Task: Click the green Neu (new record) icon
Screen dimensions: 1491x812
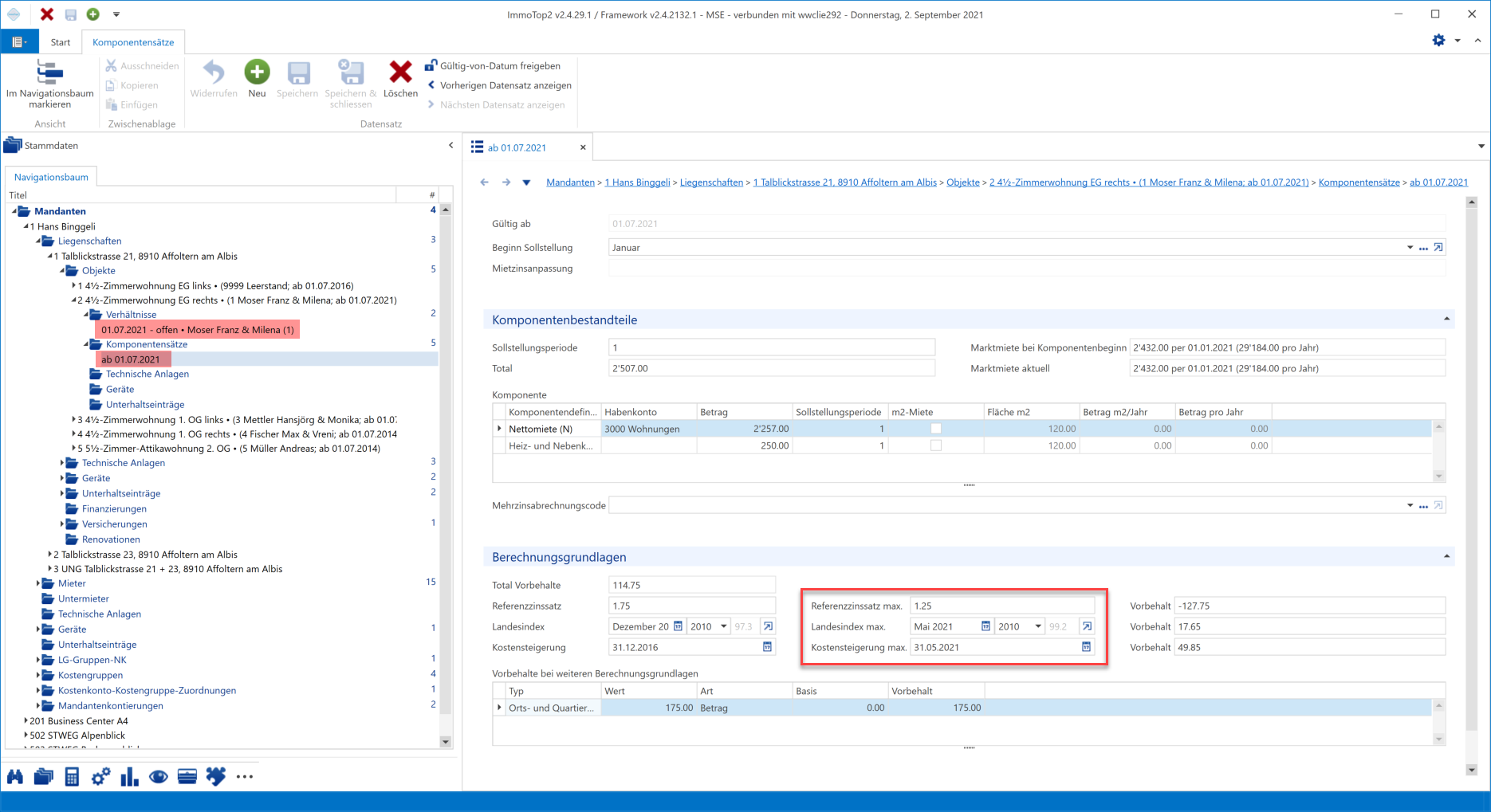Action: click(x=257, y=73)
